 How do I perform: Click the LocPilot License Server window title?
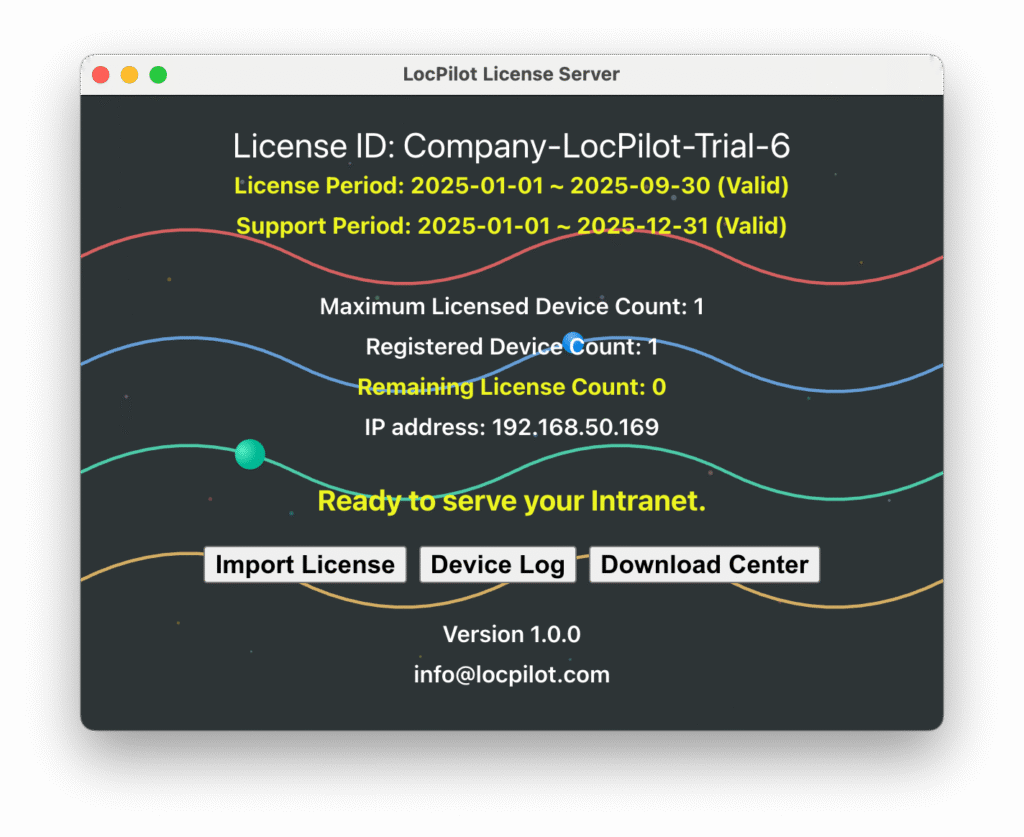[x=511, y=75]
